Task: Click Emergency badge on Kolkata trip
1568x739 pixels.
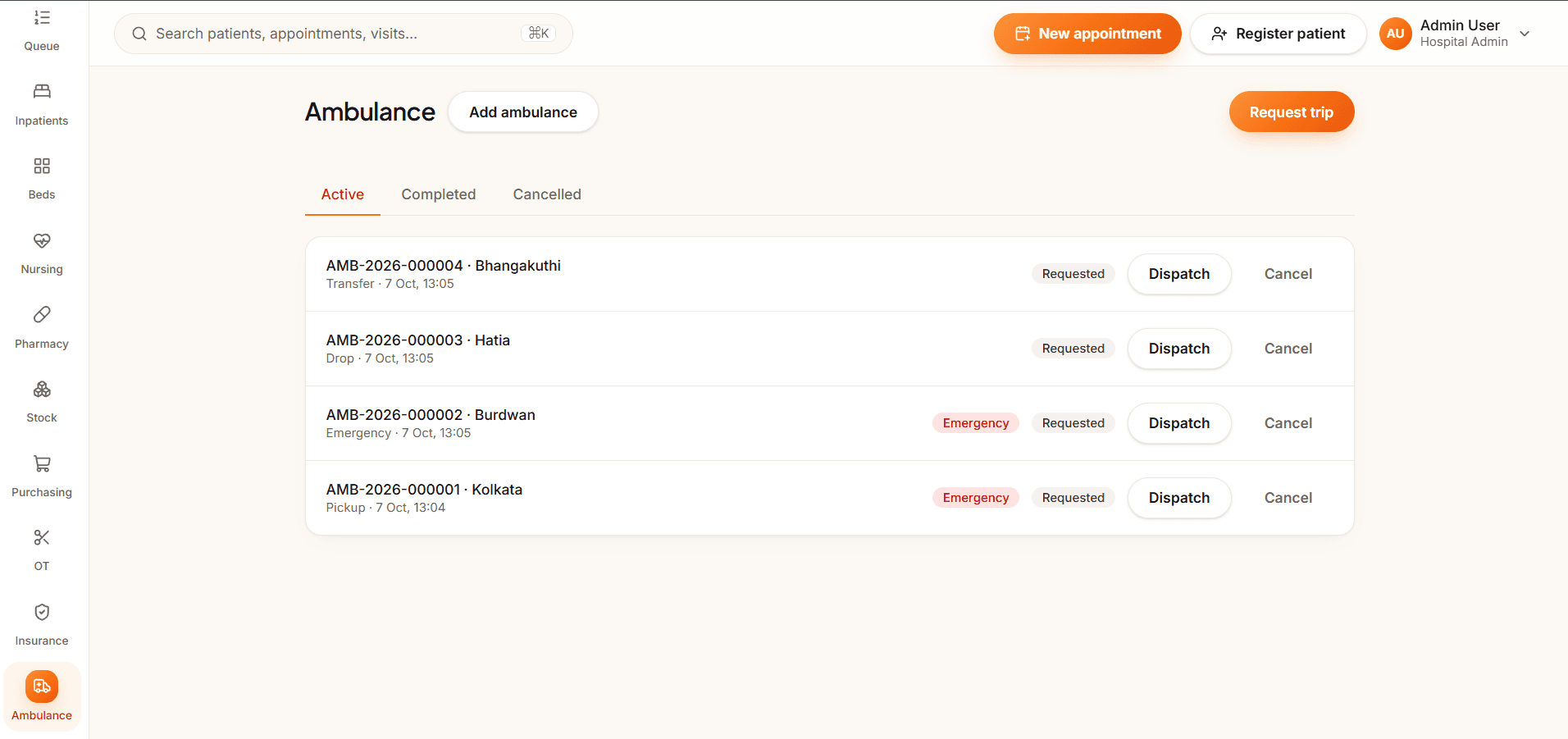Action: point(976,498)
